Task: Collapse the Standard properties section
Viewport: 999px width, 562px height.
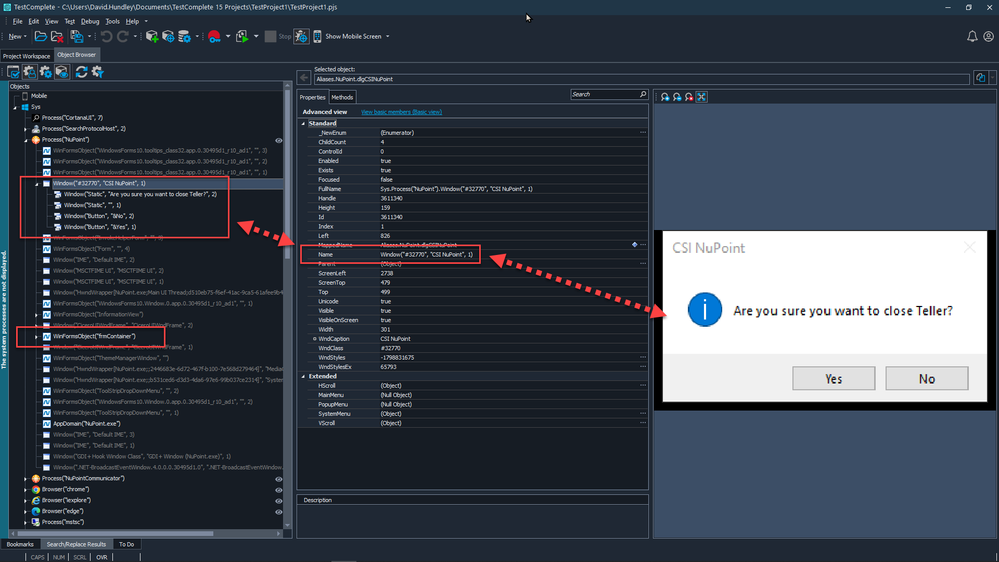Action: pyautogui.click(x=304, y=124)
